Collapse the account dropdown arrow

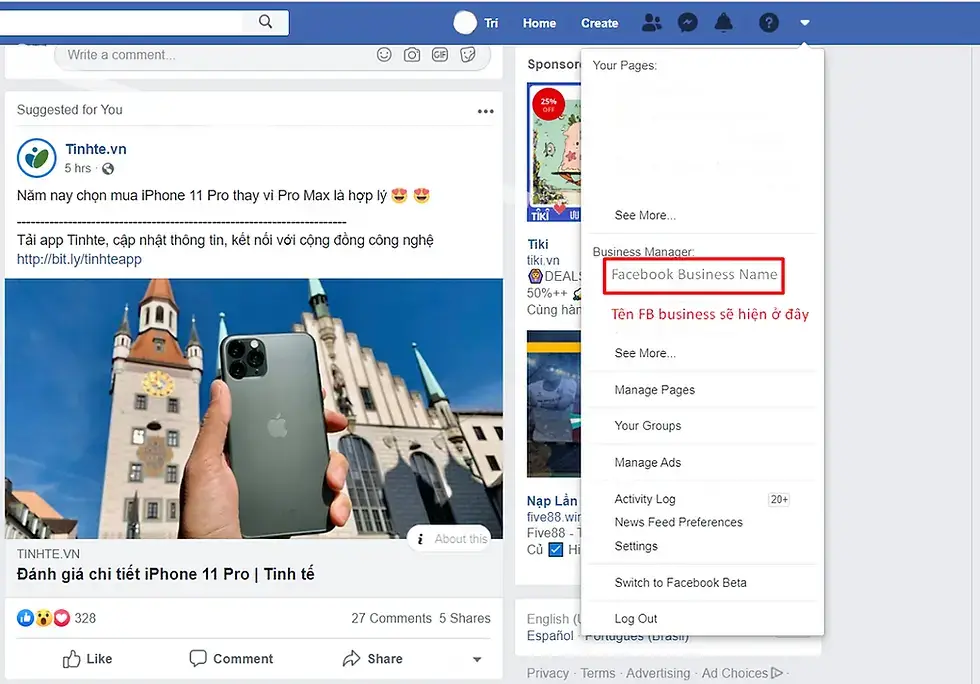tap(804, 23)
